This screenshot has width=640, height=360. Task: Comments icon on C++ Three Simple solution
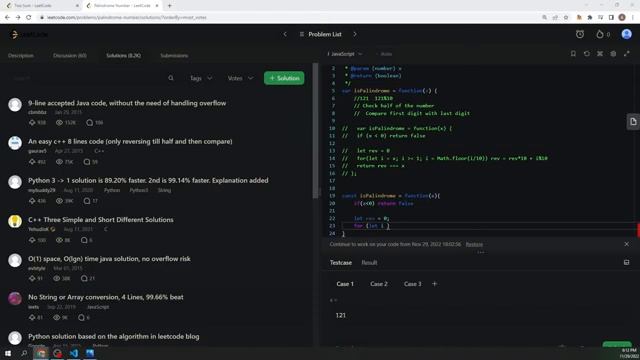84,240
